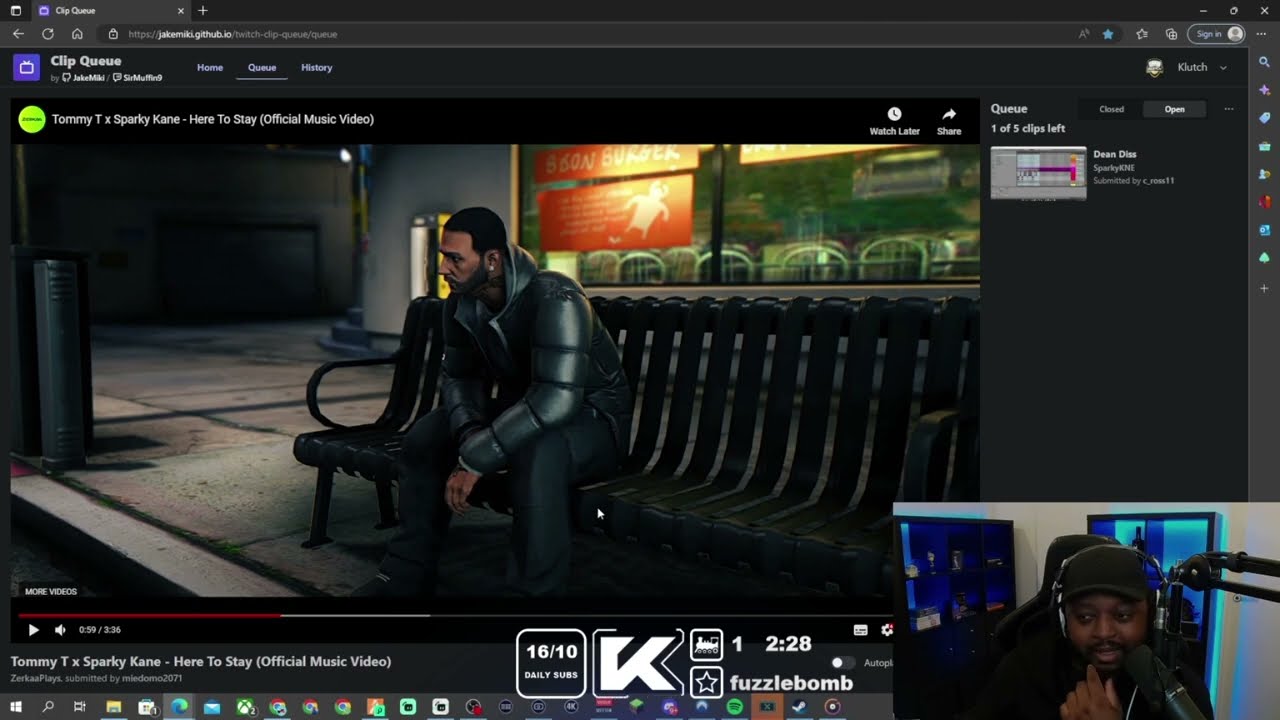Open the tab actions menu
The image size is (1280, 720).
16,10
